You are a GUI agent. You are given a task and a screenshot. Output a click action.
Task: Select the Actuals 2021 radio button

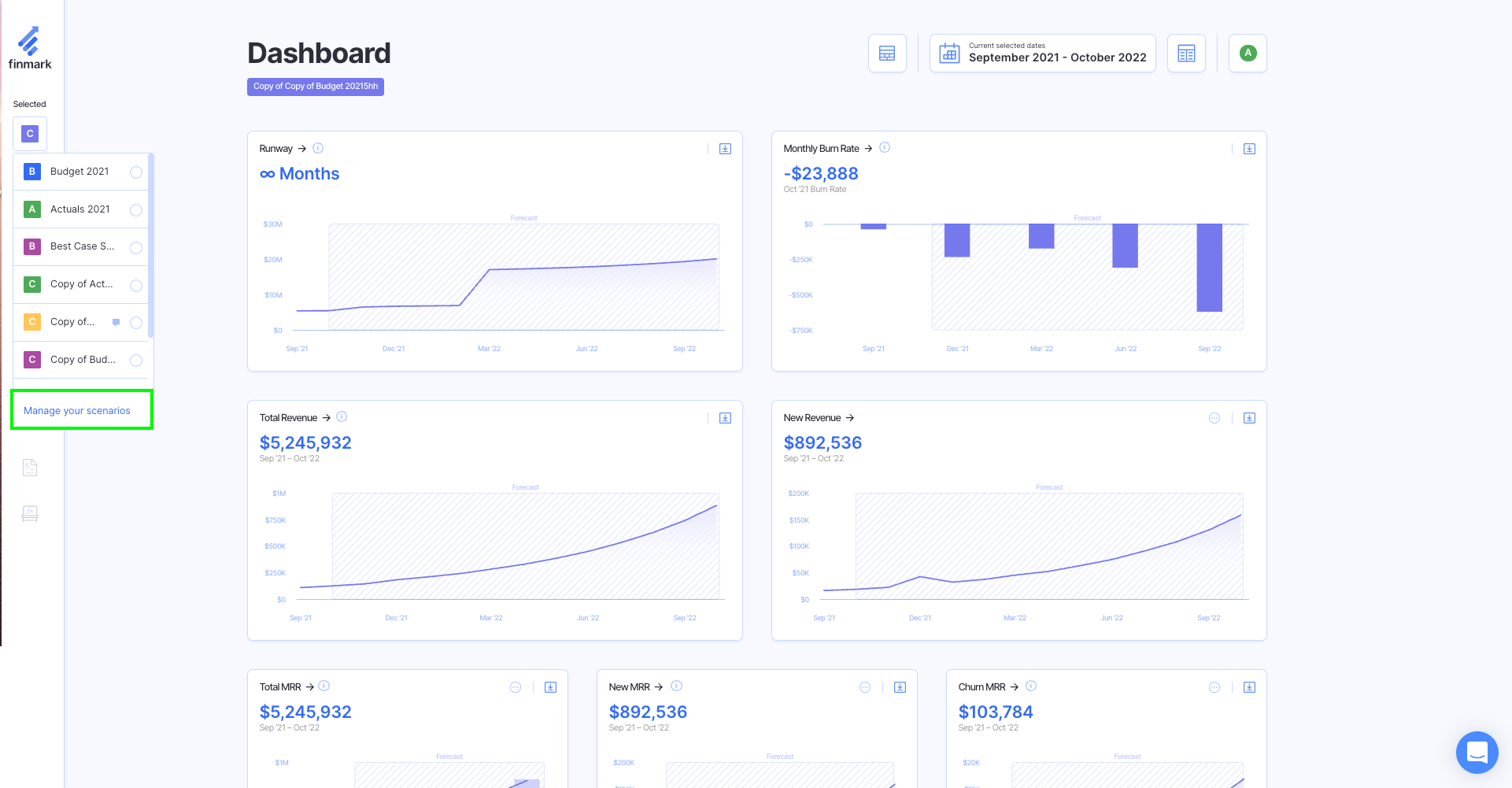click(x=136, y=210)
